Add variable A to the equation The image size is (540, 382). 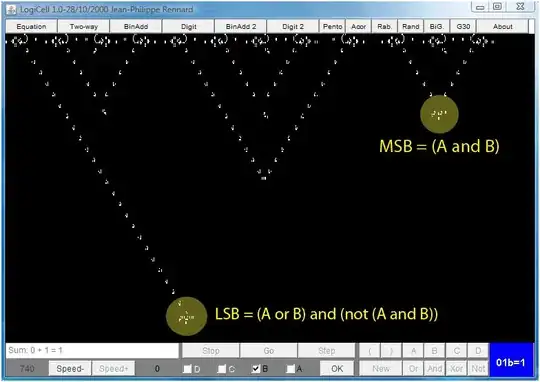[x=413, y=351]
